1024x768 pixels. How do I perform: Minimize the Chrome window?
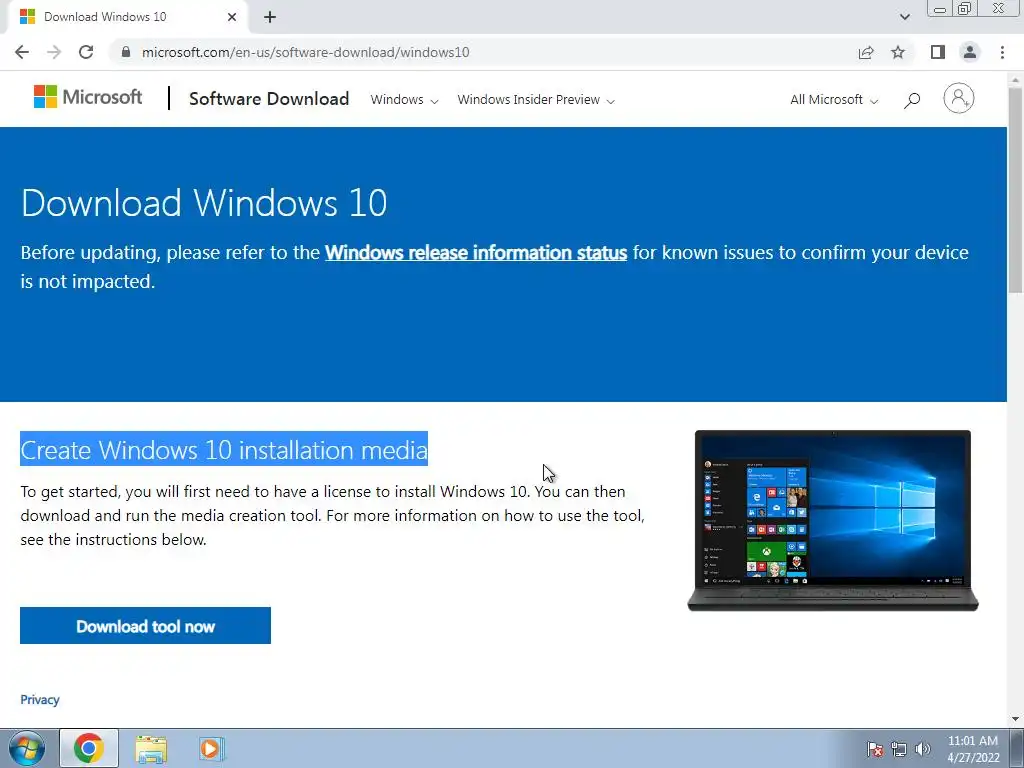tap(940, 9)
